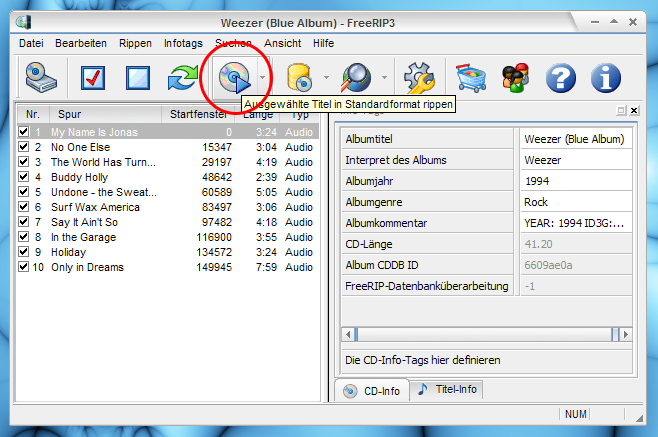
Task: Click the FreeRIP icon in title bar
Action: coord(24,22)
